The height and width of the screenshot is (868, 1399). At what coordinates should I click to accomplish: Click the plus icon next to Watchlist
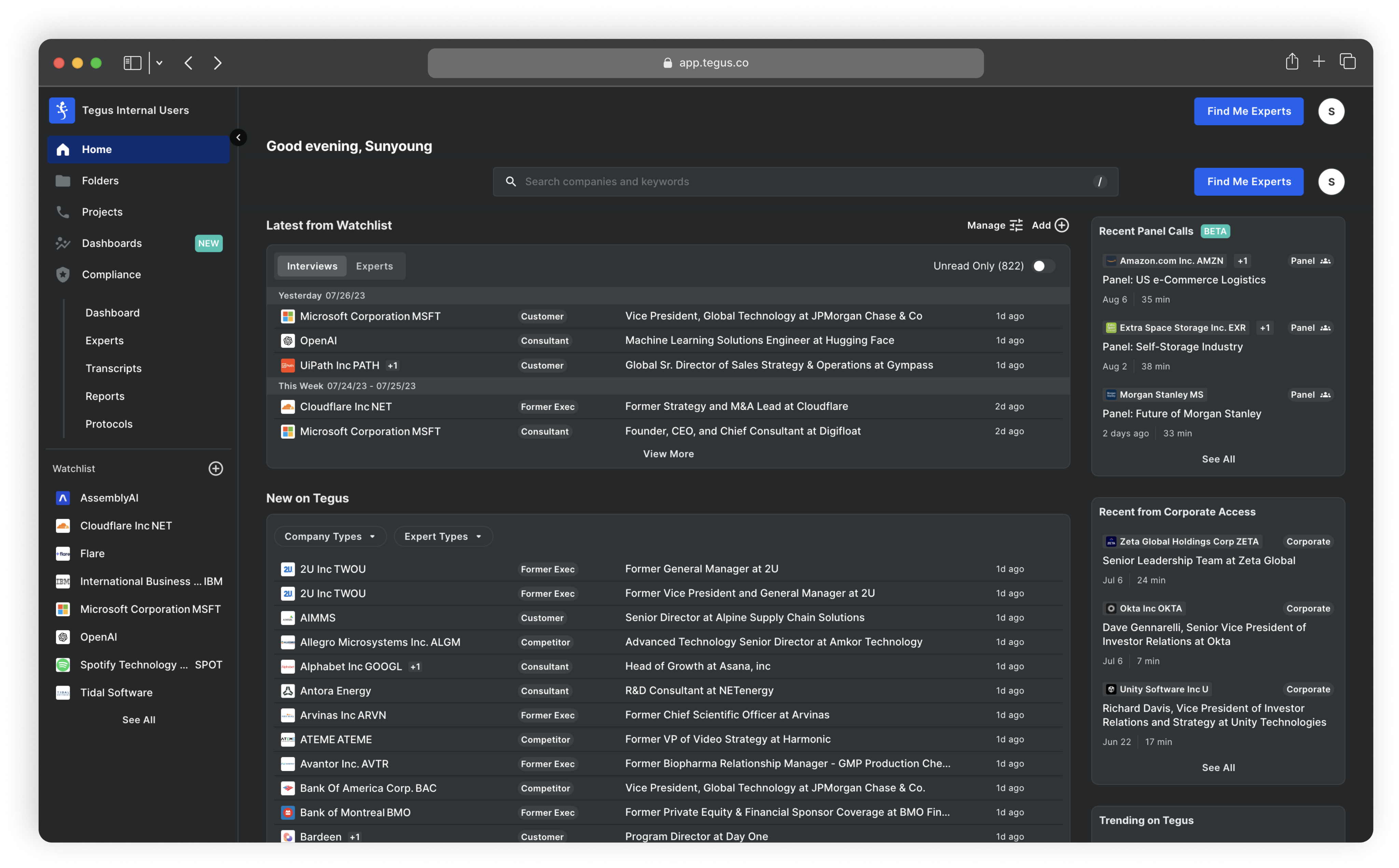(216, 468)
